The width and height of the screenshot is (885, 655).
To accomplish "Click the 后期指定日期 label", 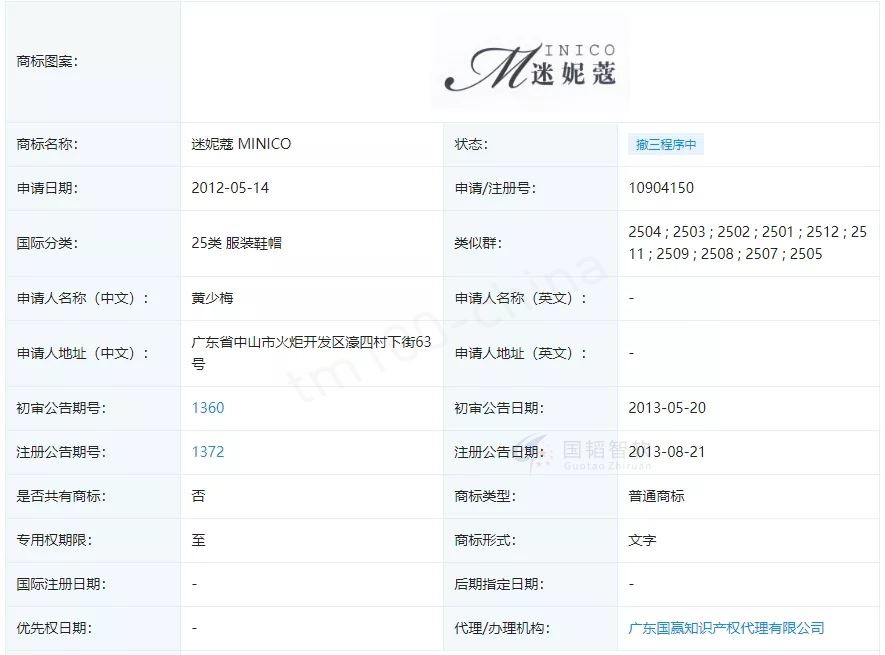I will (499, 584).
